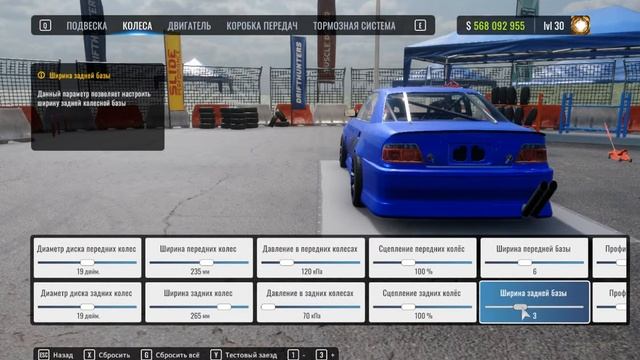
Task: Adjust the Ширина передних колес slider
Action: click(199, 262)
